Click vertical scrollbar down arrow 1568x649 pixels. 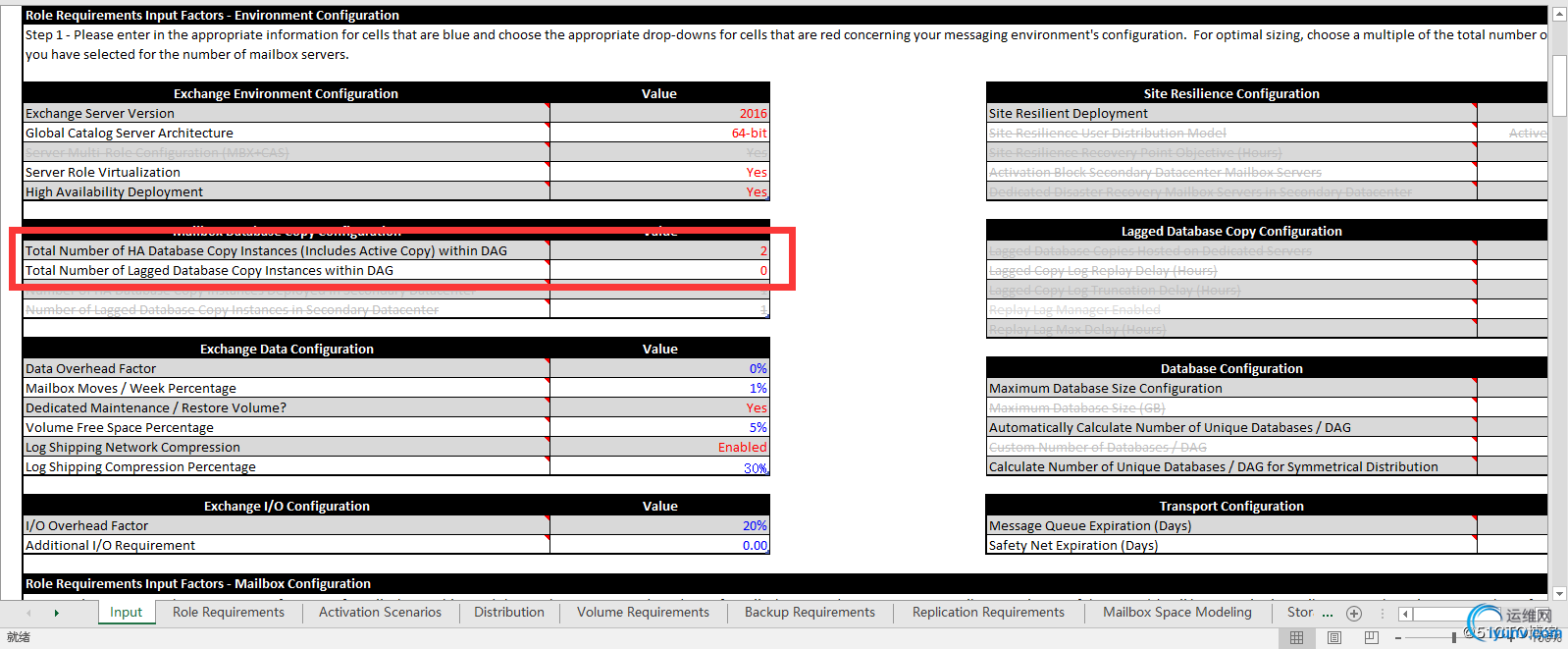[1559, 593]
